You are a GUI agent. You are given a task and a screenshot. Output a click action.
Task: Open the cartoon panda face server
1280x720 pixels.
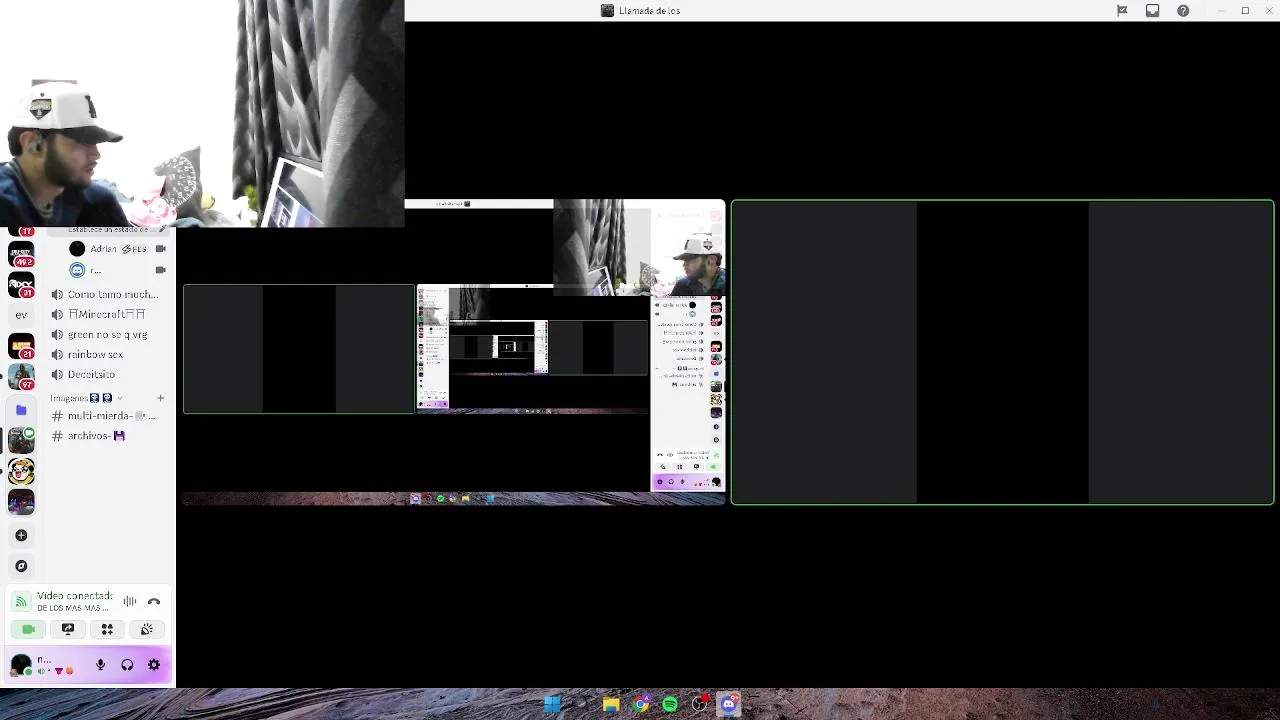[x=21, y=471]
